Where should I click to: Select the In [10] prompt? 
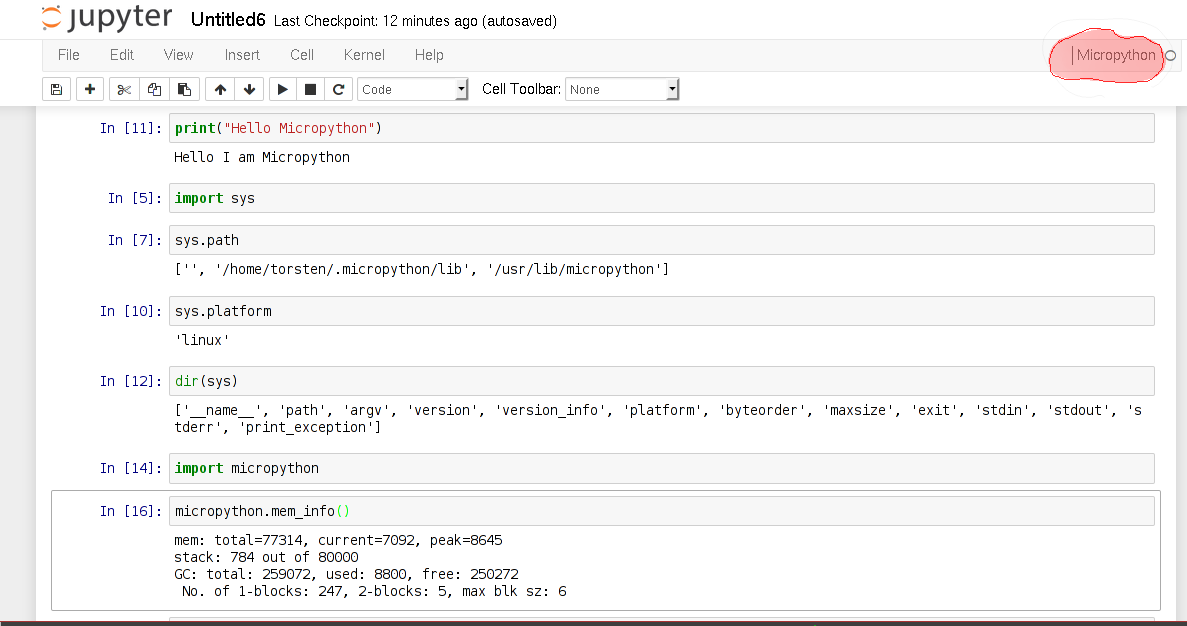pos(131,311)
